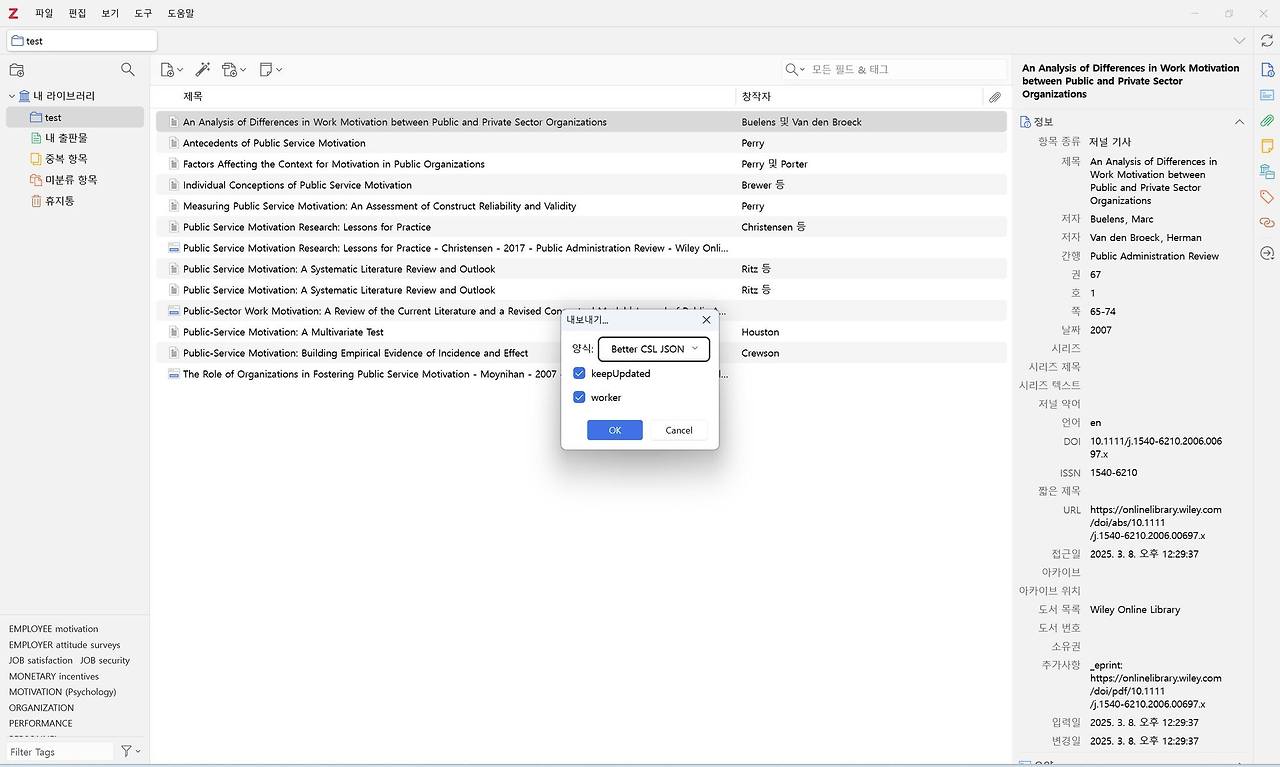
Task: Click the Zotero Z application logo
Action: click(13, 13)
